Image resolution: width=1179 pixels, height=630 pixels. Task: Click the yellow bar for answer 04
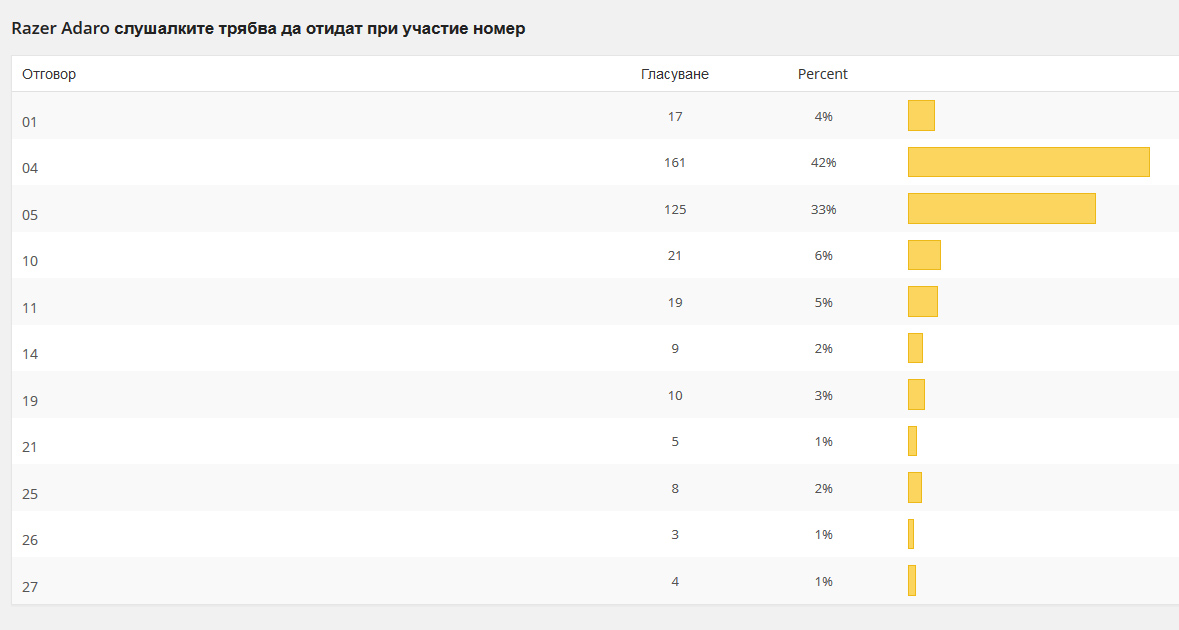click(x=1028, y=162)
